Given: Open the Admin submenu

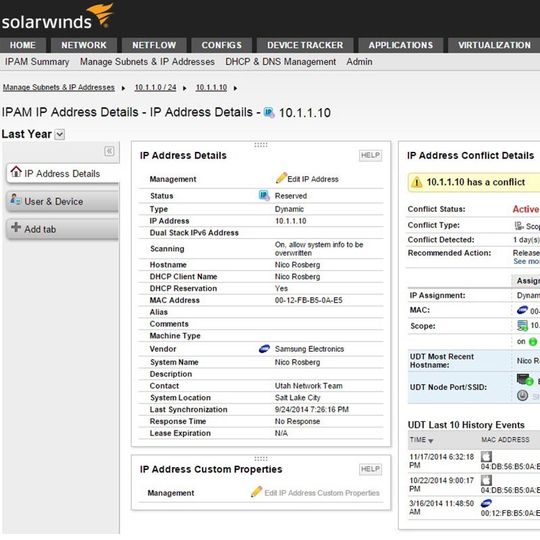Looking at the screenshot, I should coord(359,62).
